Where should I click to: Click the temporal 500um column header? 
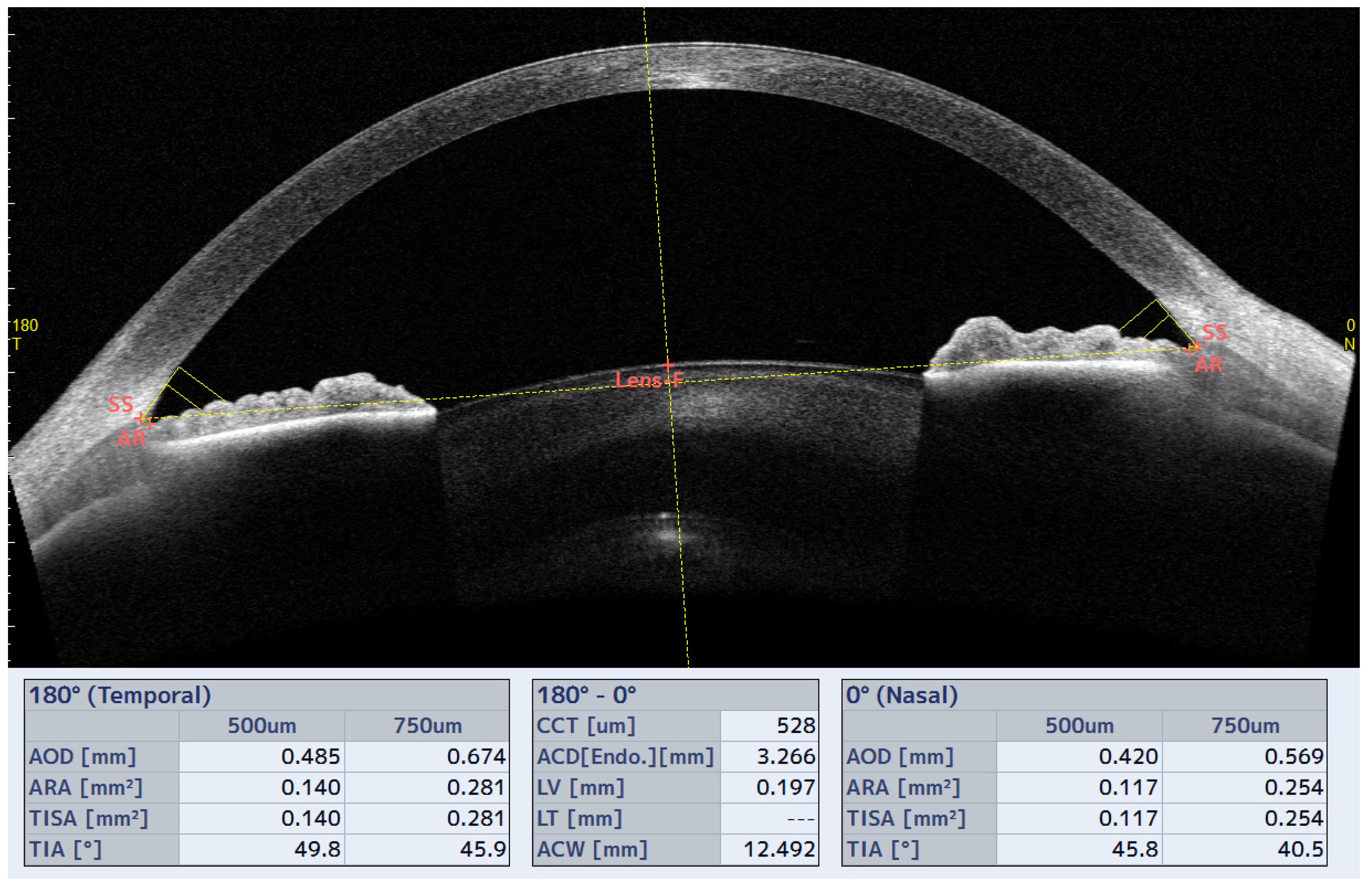(x=262, y=726)
